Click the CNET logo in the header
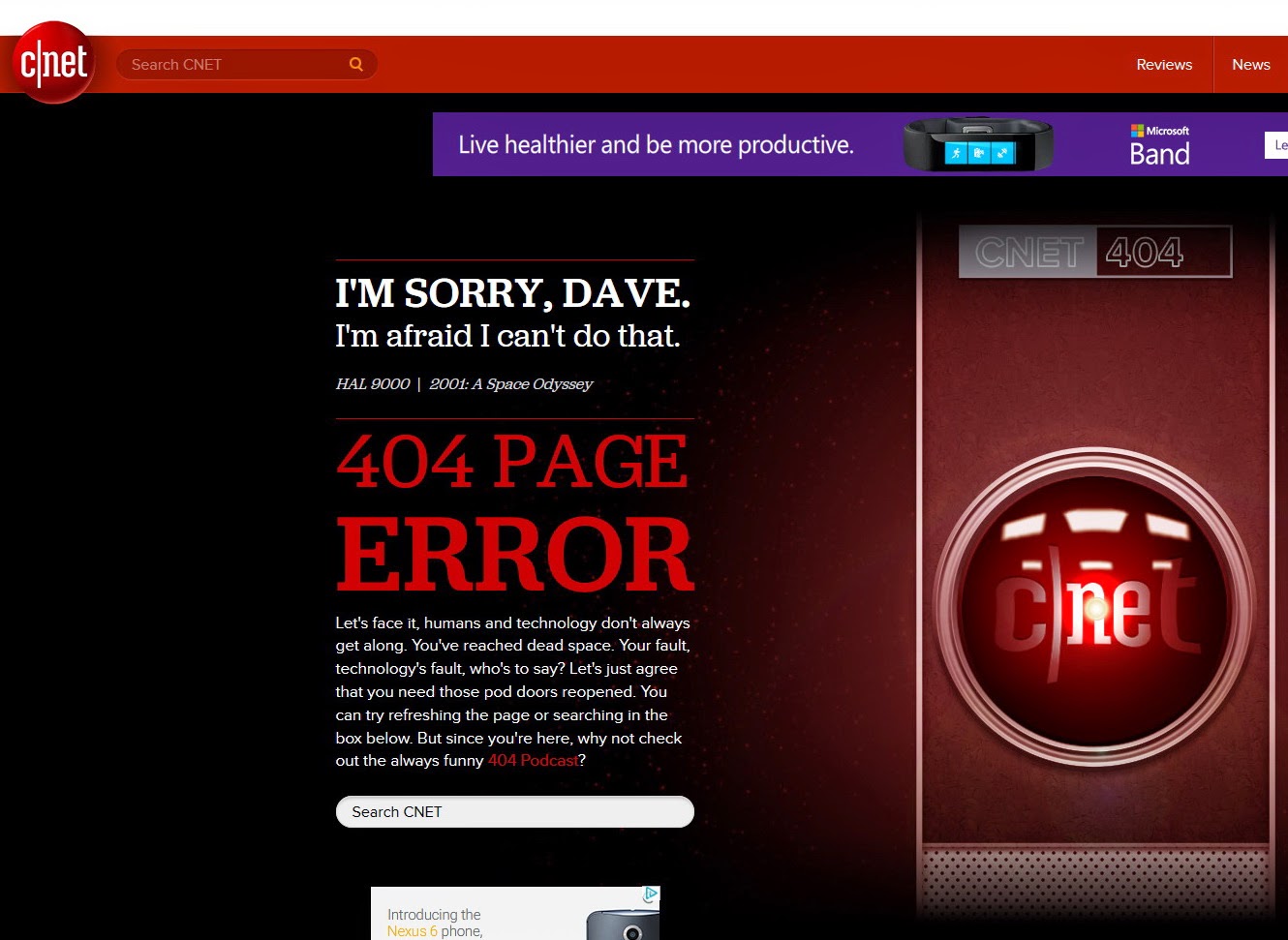The image size is (1288, 940). click(x=53, y=63)
